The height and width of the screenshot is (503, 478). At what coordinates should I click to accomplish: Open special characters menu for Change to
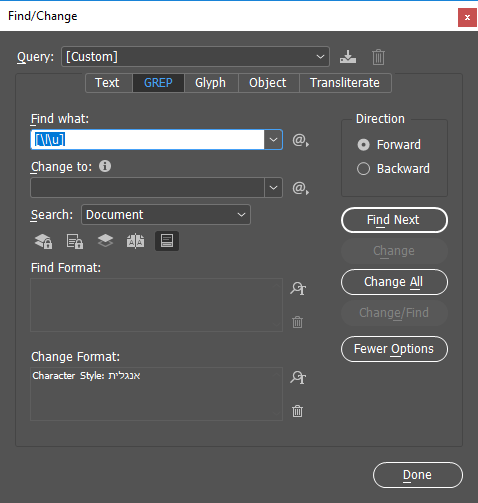(x=300, y=188)
